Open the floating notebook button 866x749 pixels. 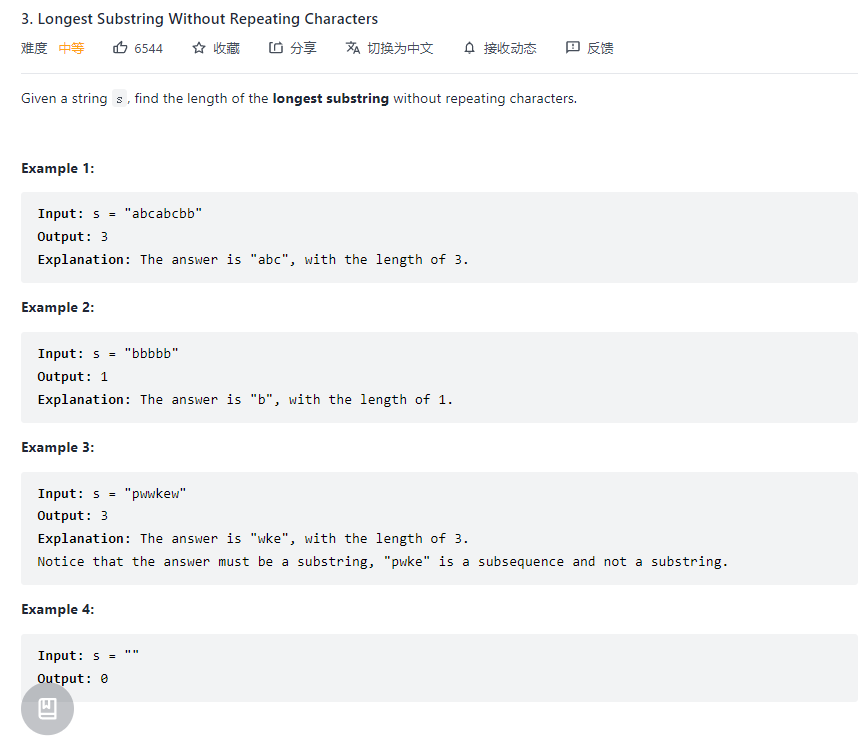coord(47,709)
